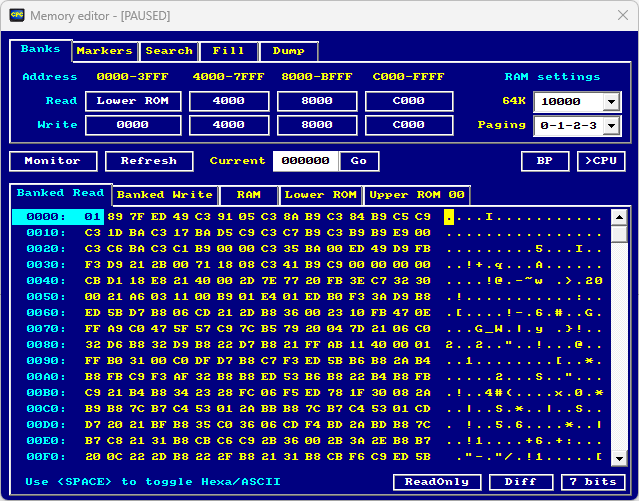Click the CPC app icon in title bar
This screenshot has height=501, width=639.
pos(17,15)
